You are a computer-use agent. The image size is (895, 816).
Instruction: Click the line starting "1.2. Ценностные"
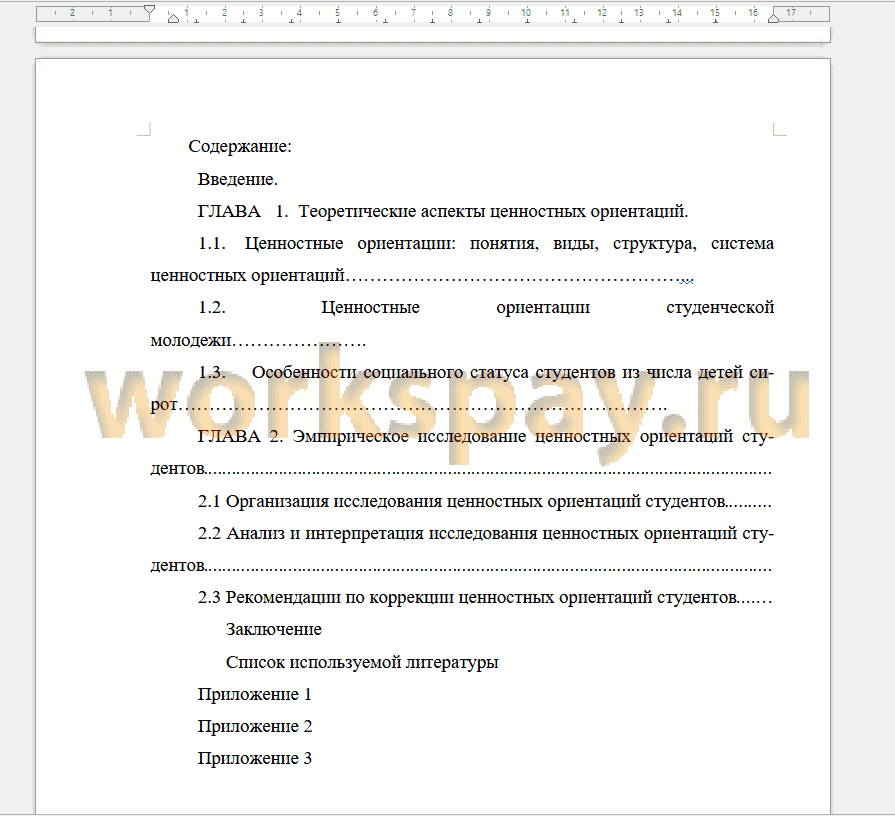pyautogui.click(x=486, y=308)
